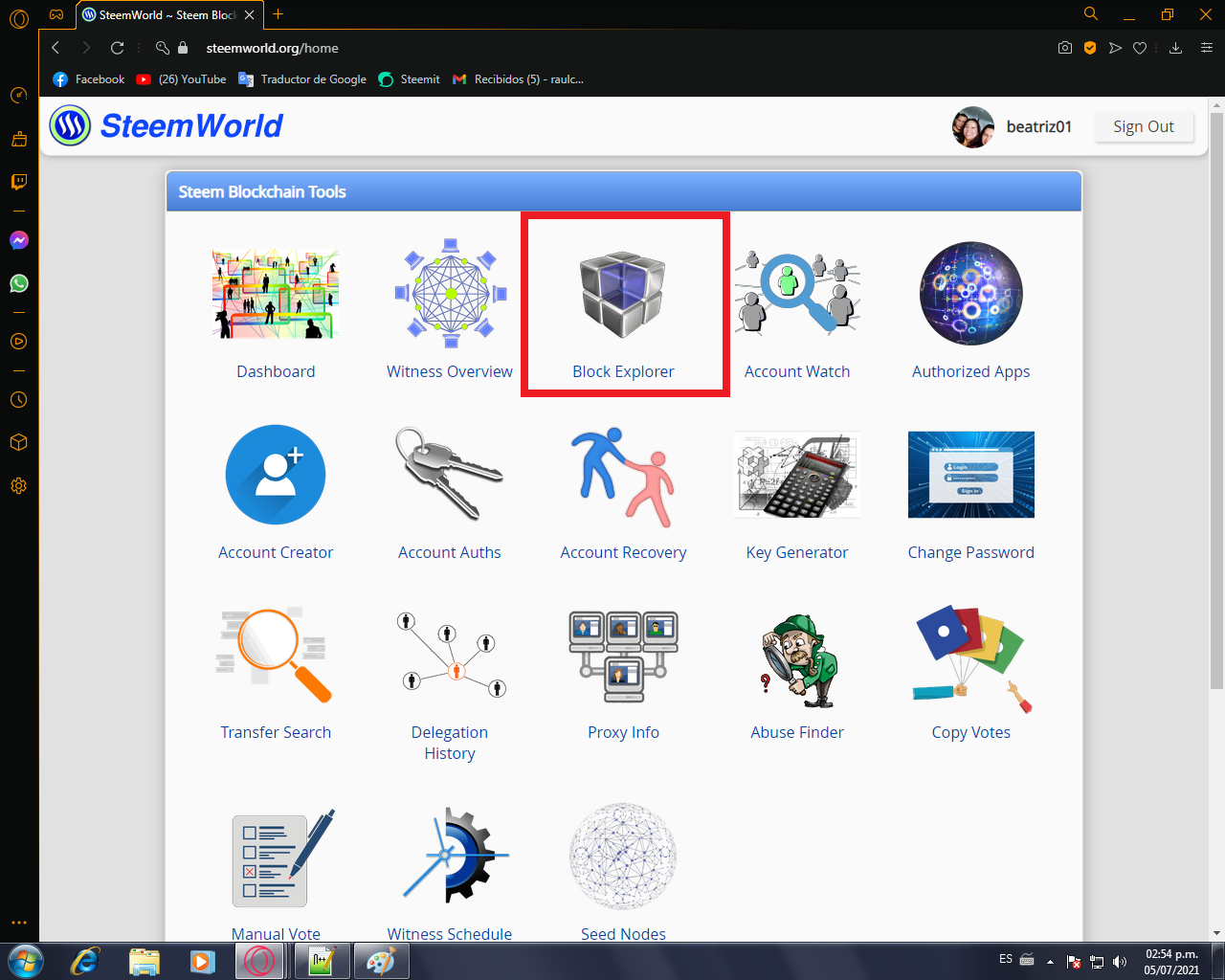Click the address bar showing steemworld.org/home

pyautogui.click(x=272, y=48)
